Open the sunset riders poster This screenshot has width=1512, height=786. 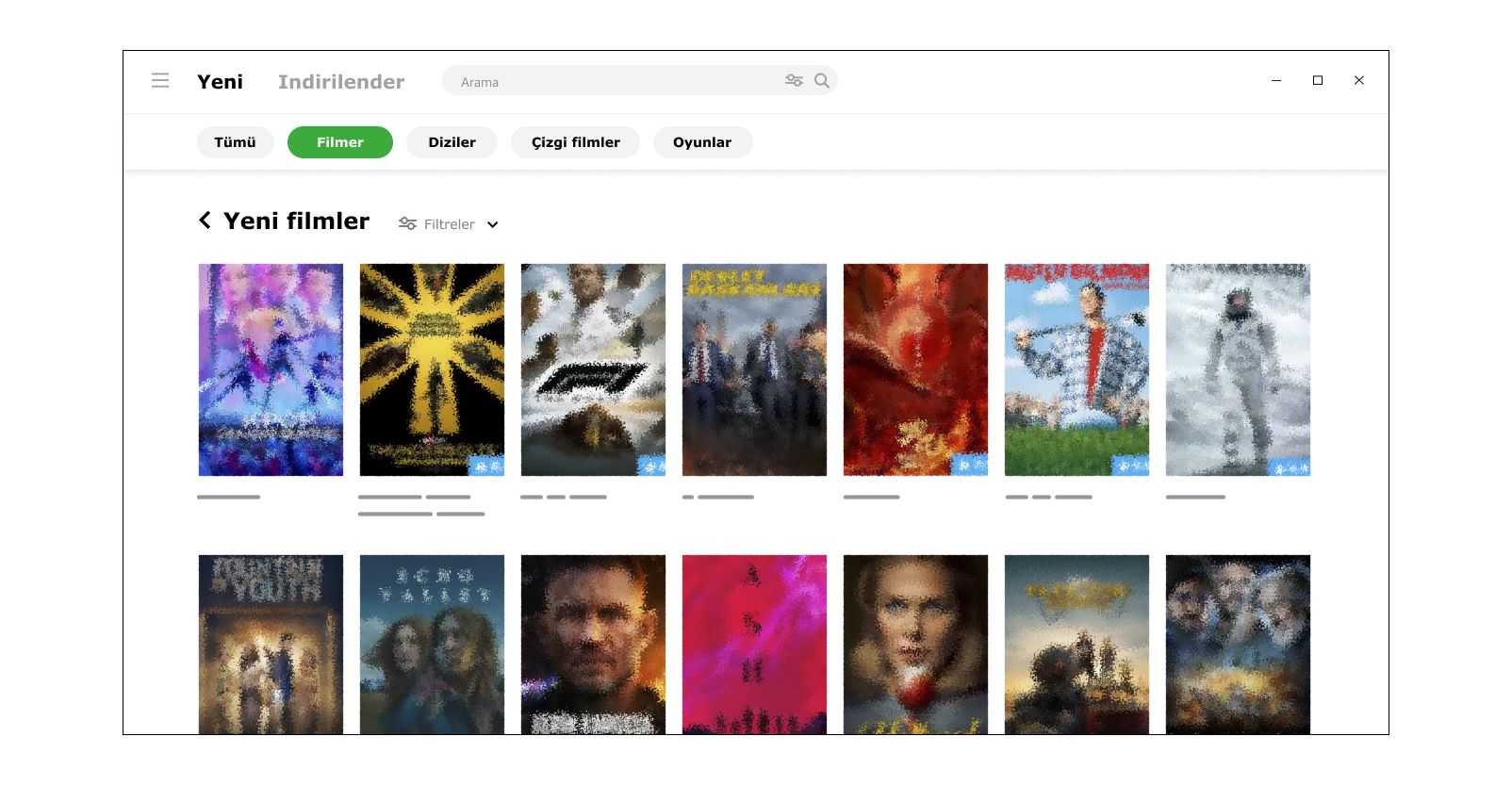(x=1076, y=645)
